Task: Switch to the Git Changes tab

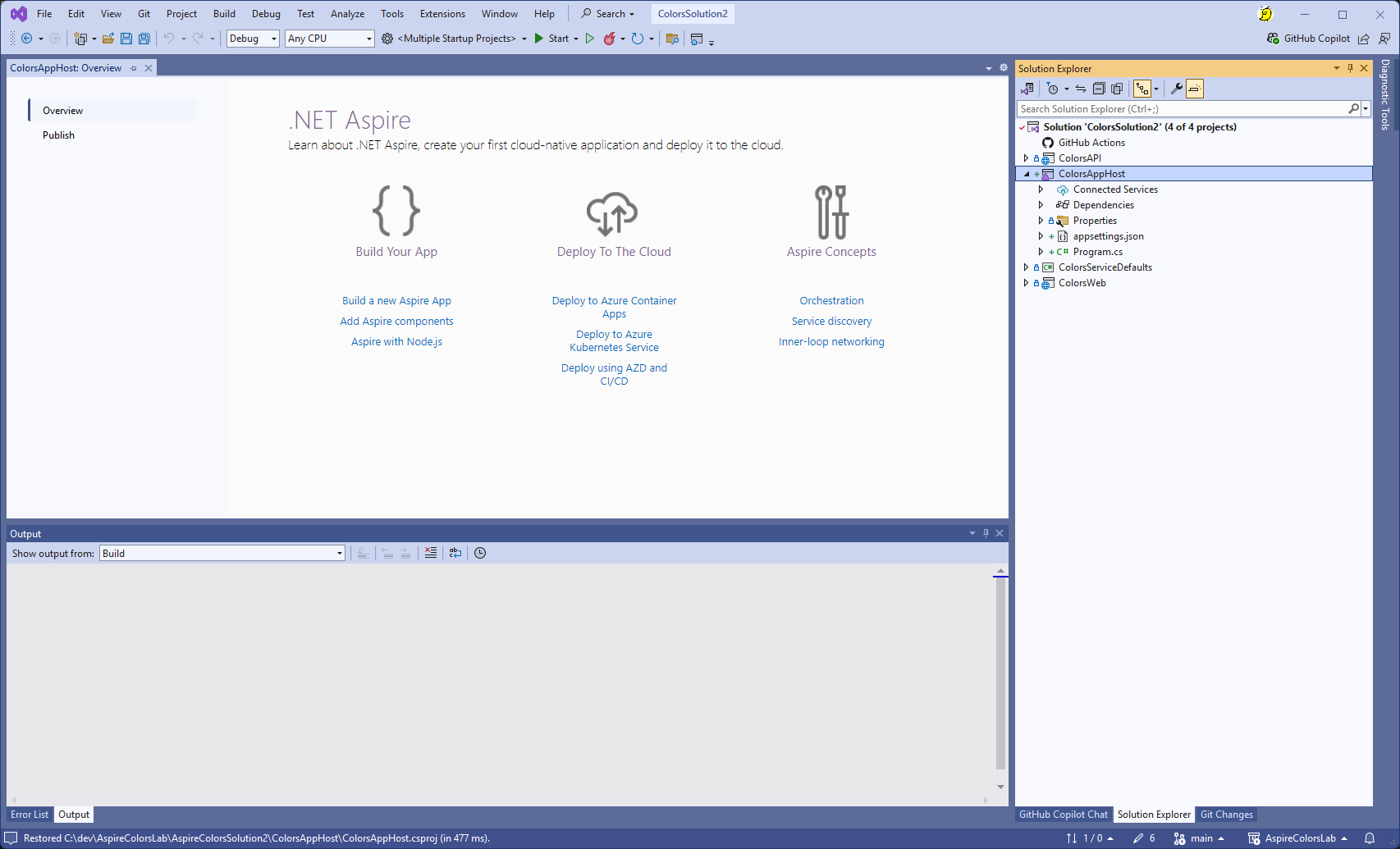Action: coord(1226,815)
